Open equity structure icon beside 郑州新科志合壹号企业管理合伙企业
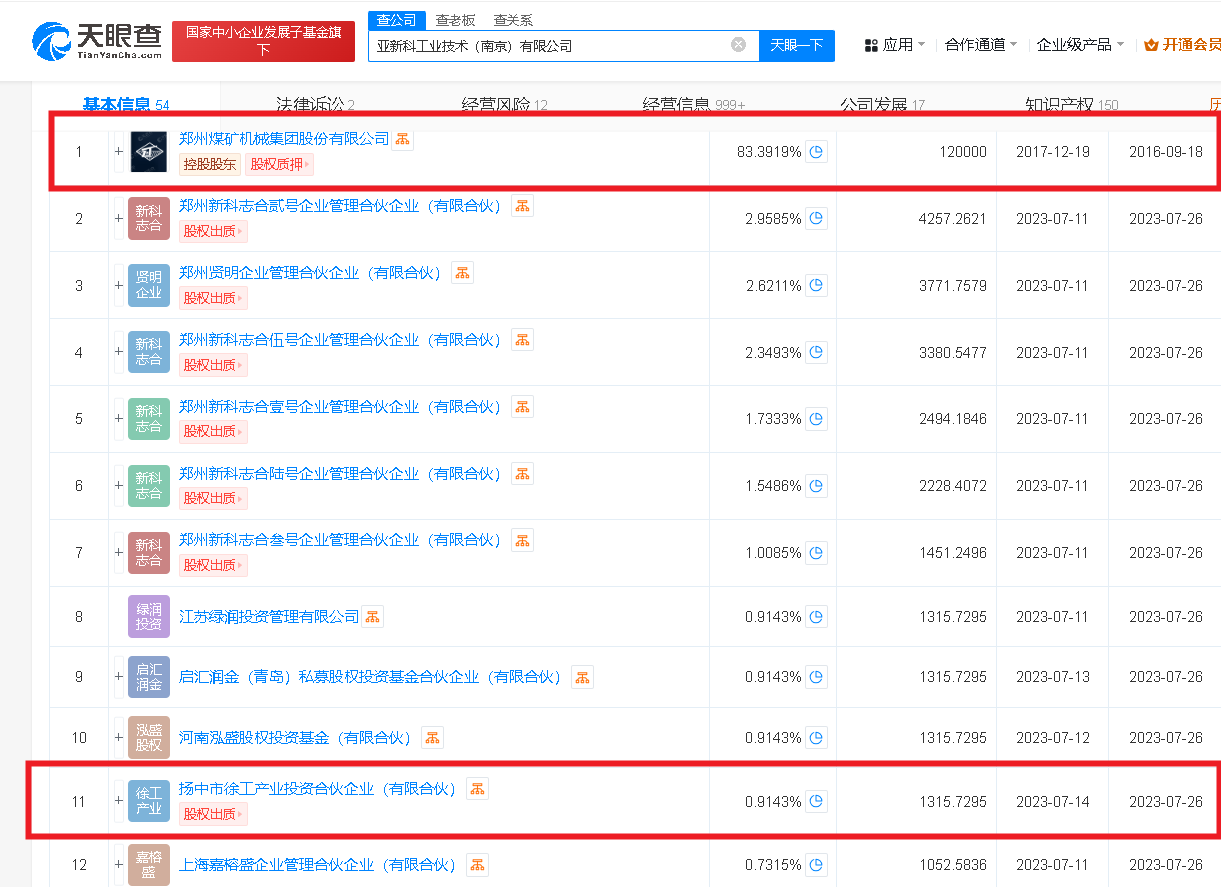Viewport: 1221px width, 887px height. click(x=522, y=406)
